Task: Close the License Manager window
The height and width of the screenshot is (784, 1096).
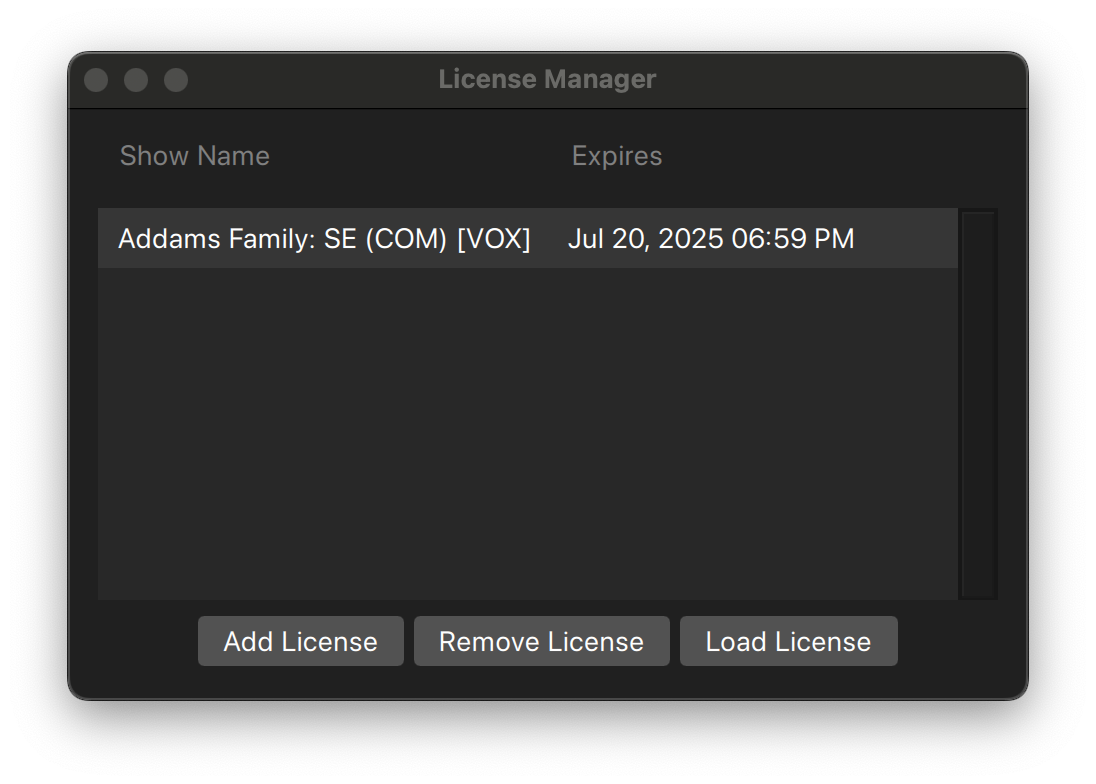Action: (96, 80)
